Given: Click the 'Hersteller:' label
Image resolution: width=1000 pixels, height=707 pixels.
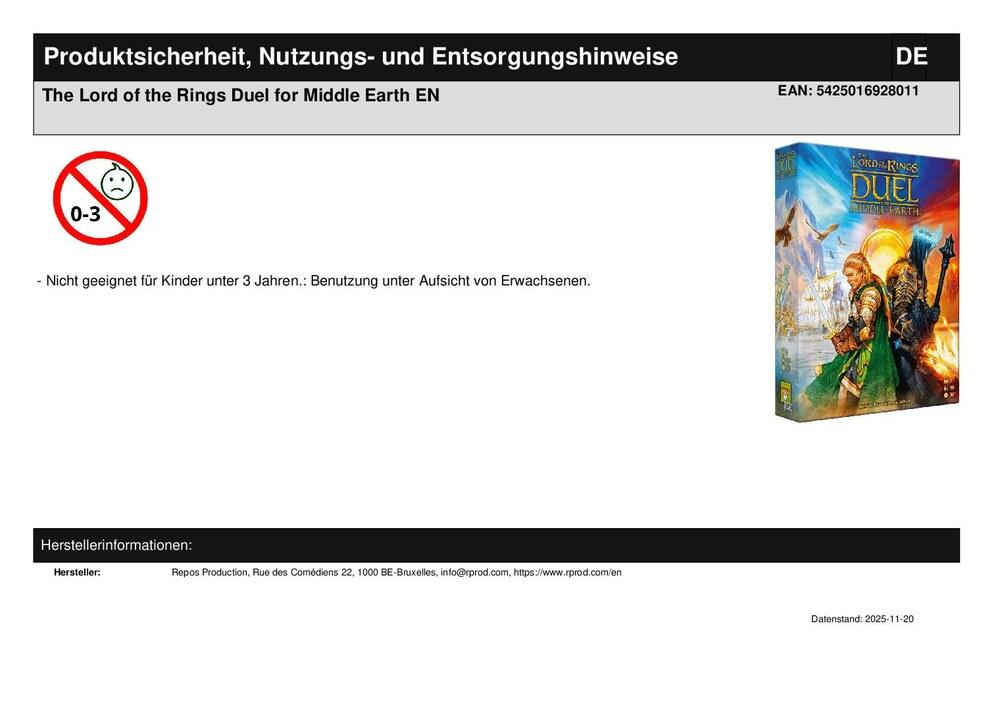Looking at the screenshot, I should 77,572.
